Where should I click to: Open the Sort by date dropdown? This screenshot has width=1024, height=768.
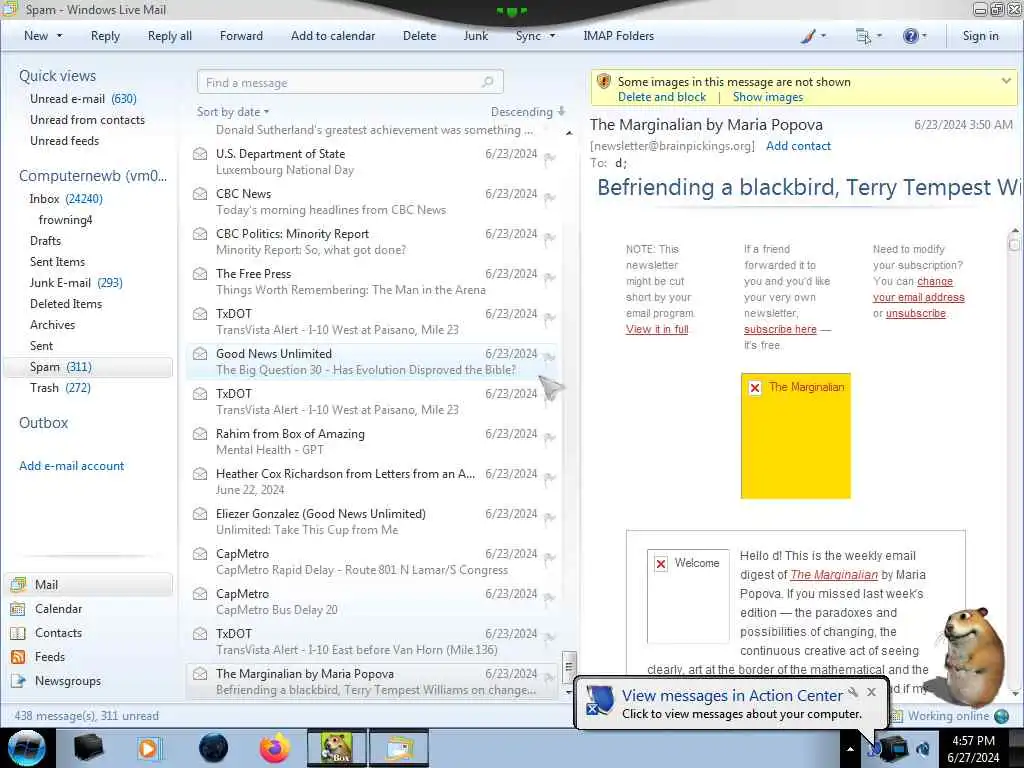click(x=233, y=112)
